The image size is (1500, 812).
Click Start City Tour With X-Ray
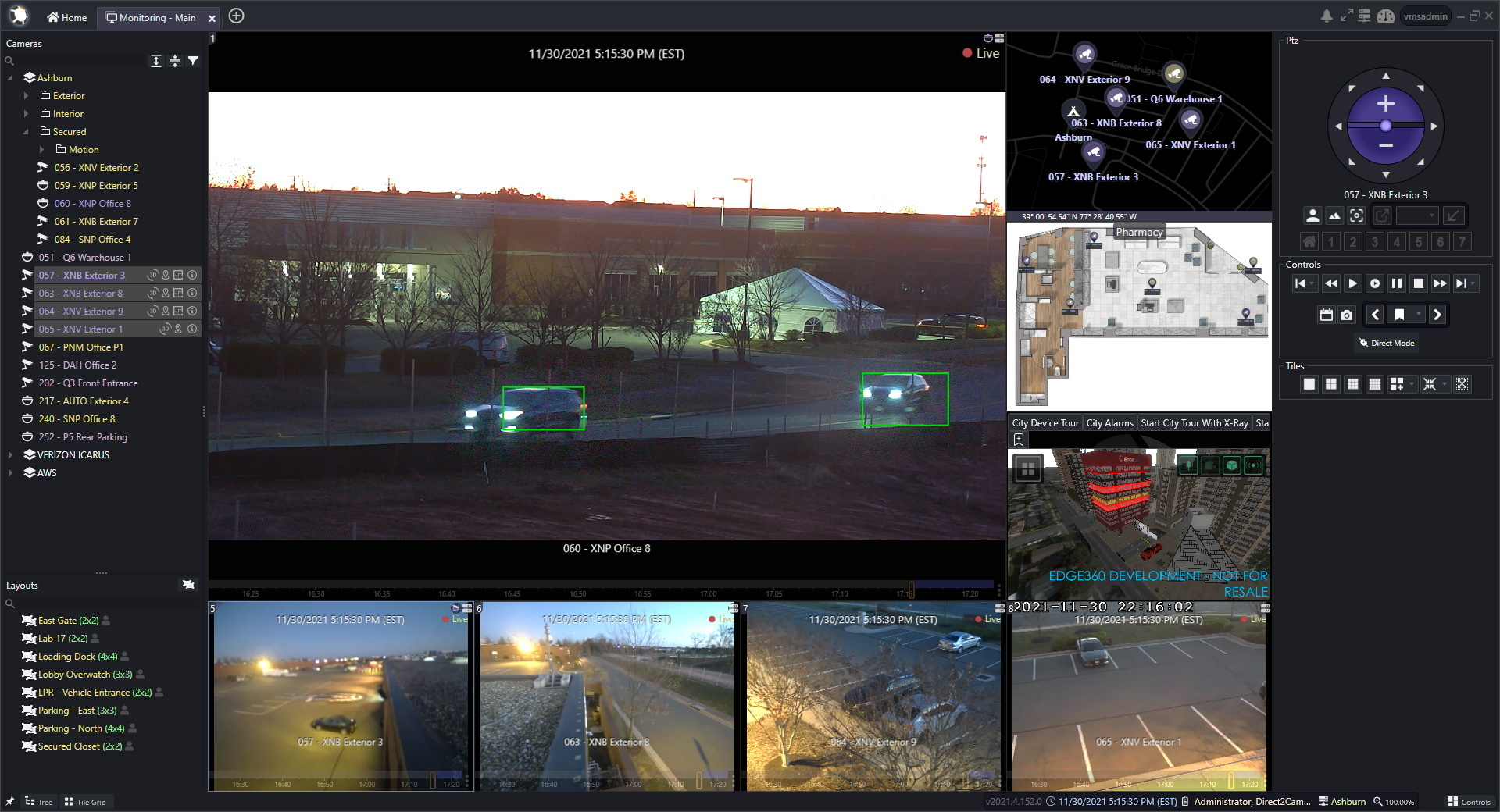click(1194, 422)
